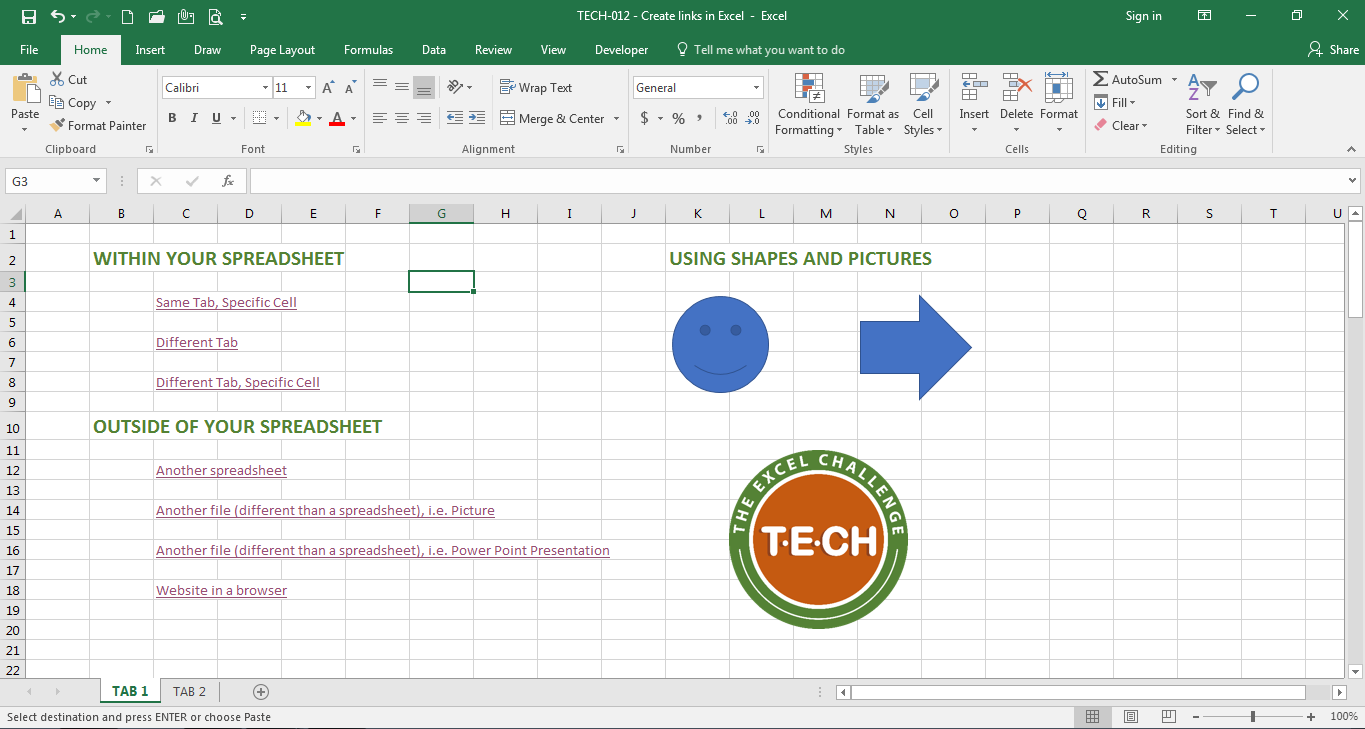Click the Format Painter brush icon
The image size is (1365, 729).
(x=57, y=126)
